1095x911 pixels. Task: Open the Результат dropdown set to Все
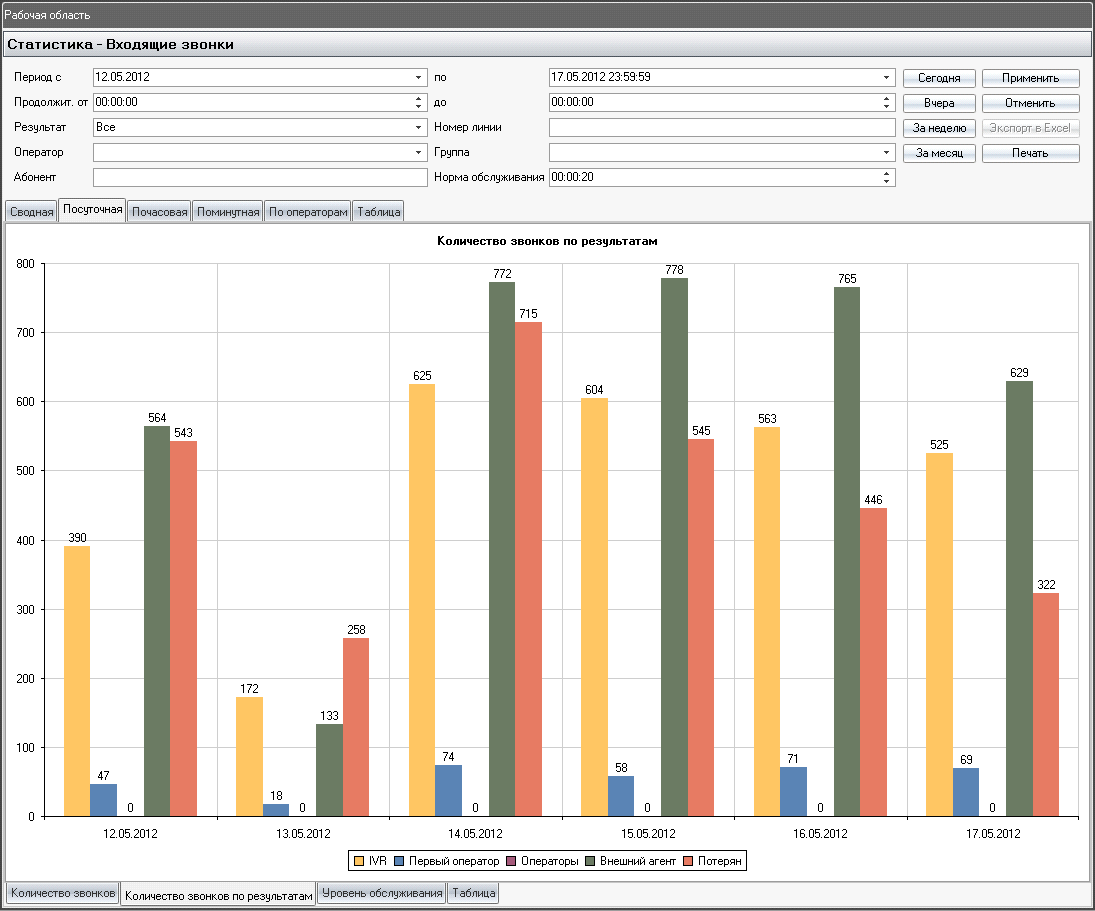(418, 128)
